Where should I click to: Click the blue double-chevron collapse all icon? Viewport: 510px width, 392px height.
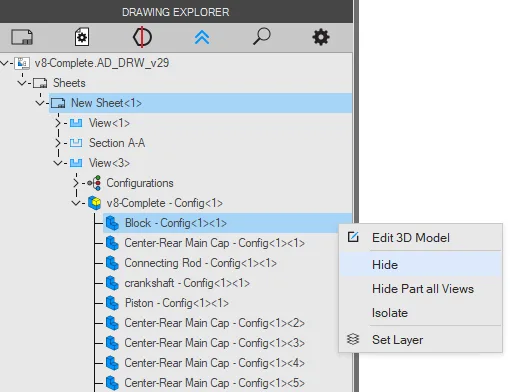tap(202, 37)
